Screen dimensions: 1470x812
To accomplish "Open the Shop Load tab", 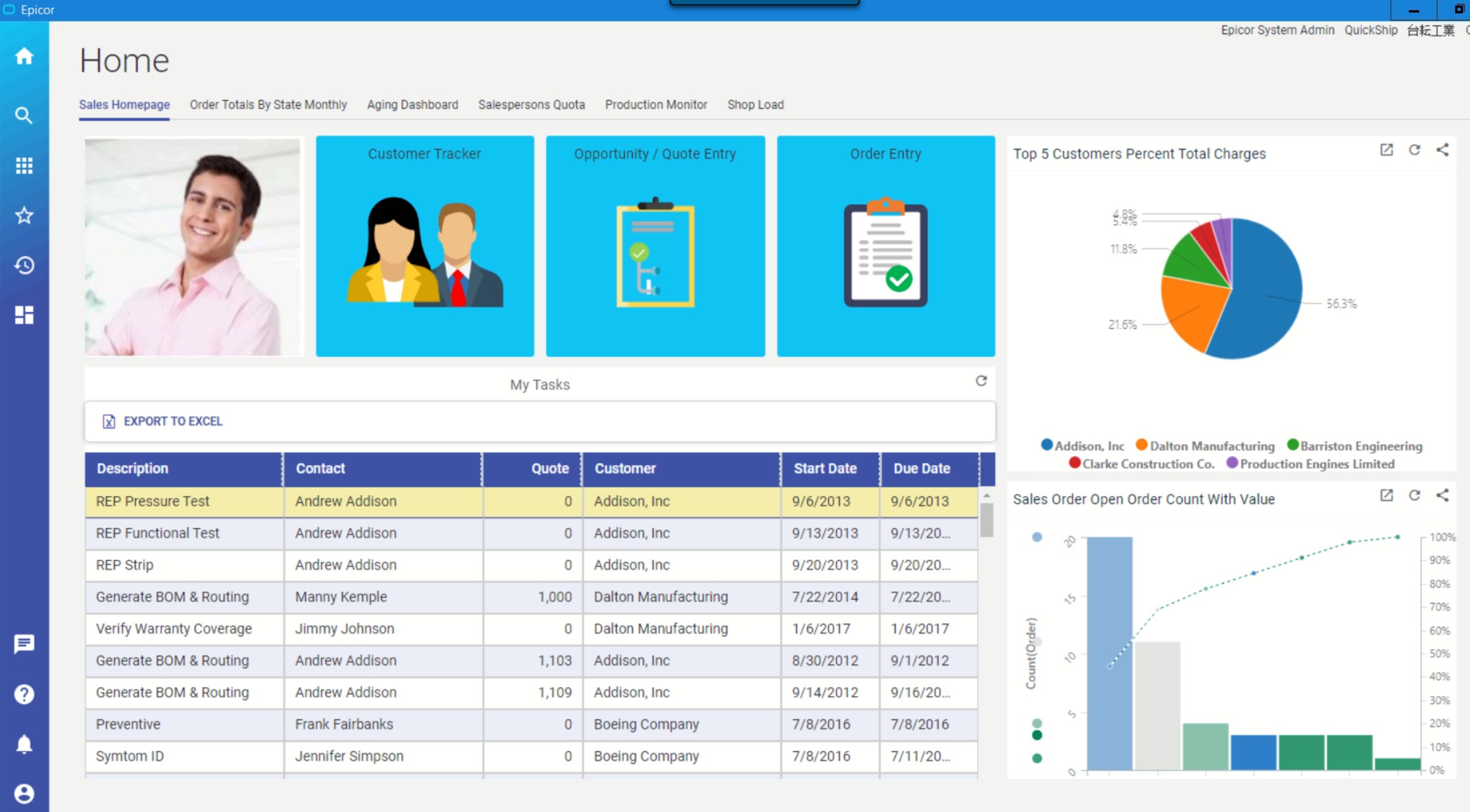I will click(x=755, y=105).
